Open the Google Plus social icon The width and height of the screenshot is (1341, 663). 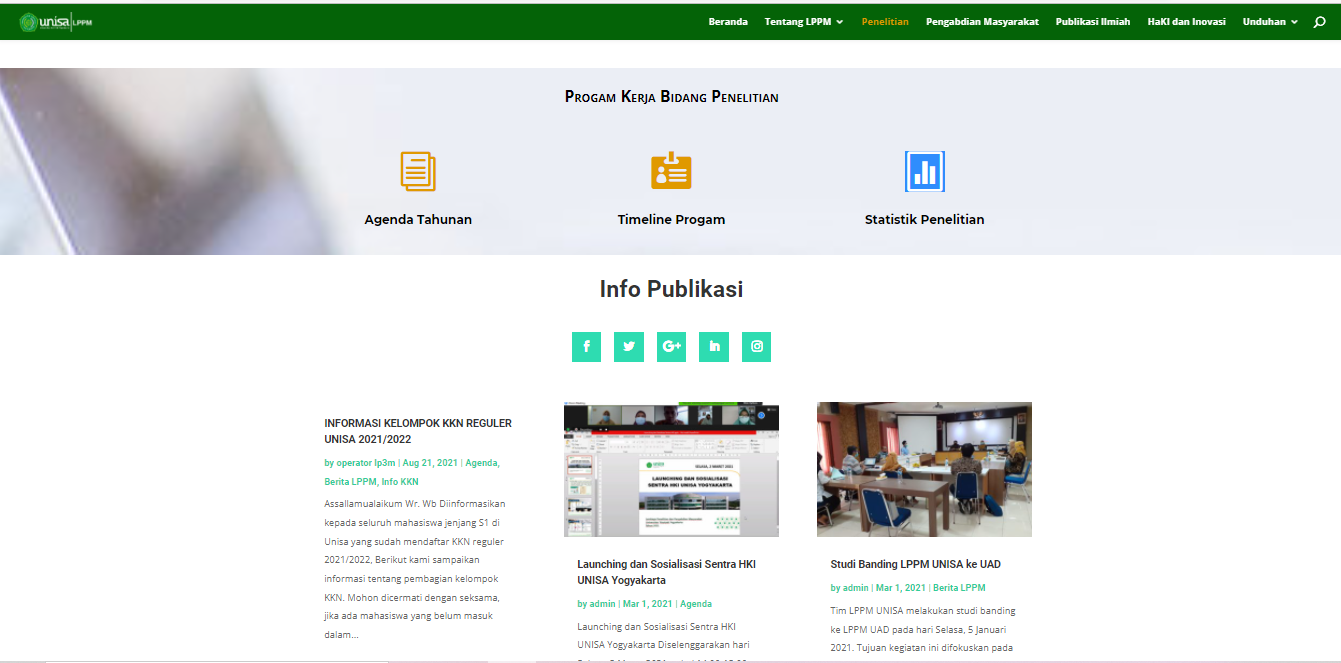coord(671,347)
